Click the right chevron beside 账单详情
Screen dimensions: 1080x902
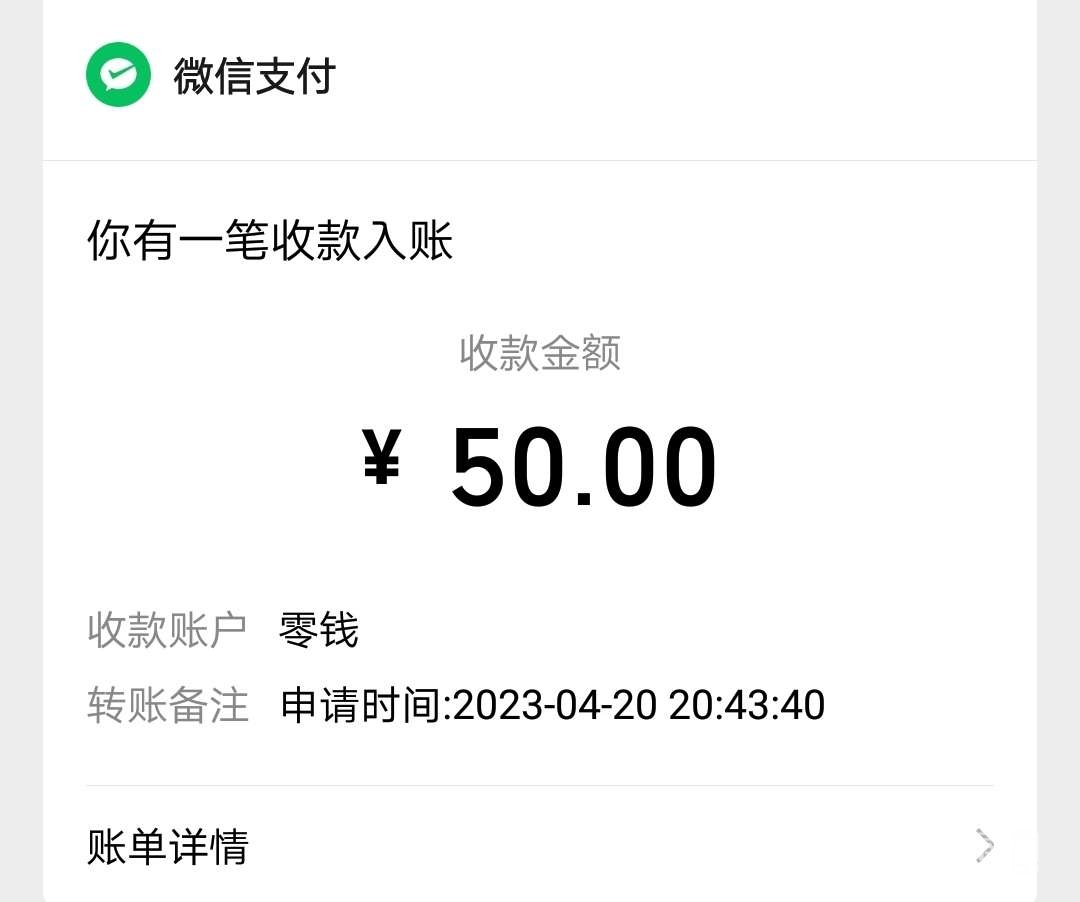985,846
